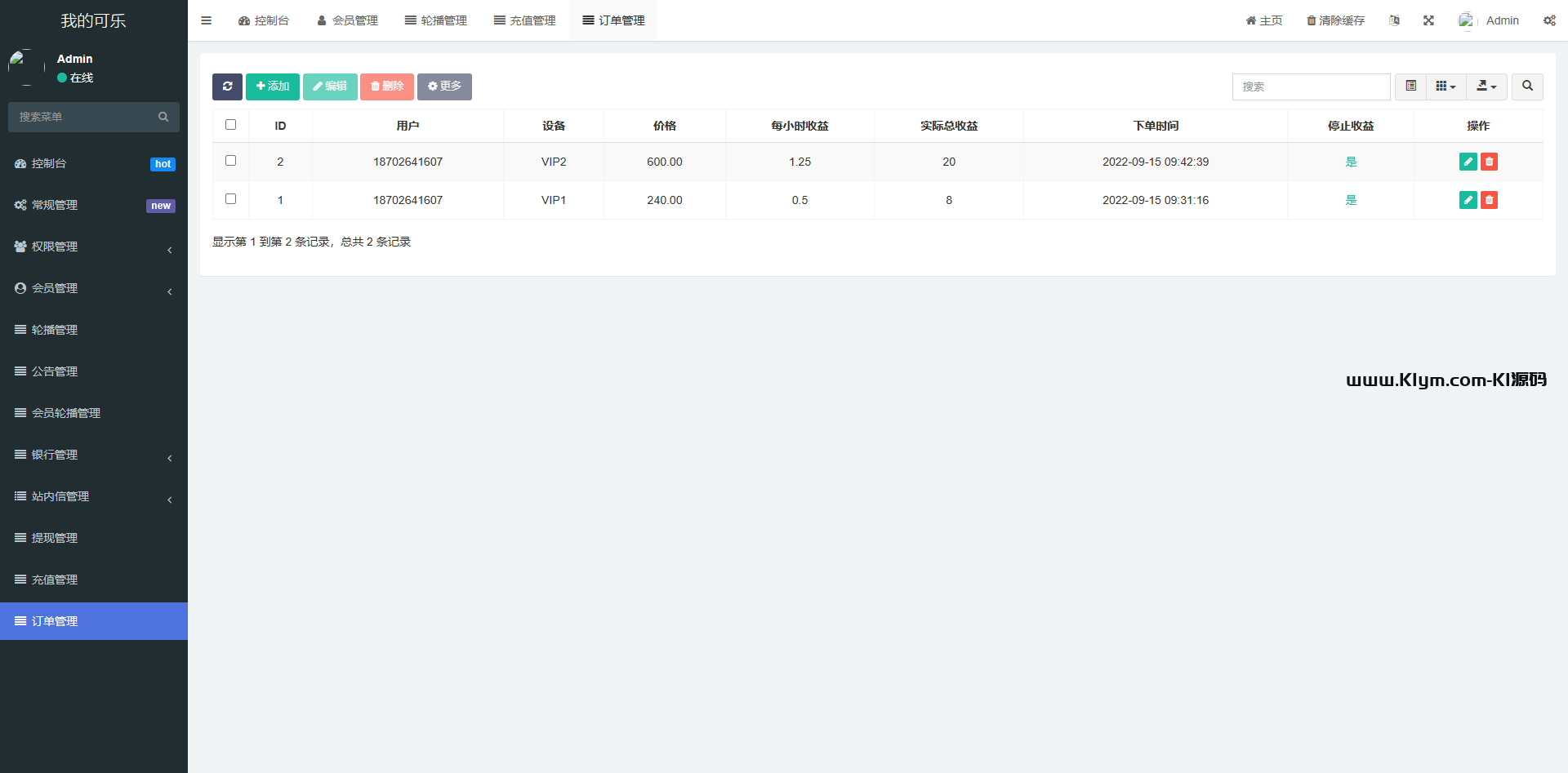This screenshot has width=1568, height=773.
Task: Open the settings cogs icon at top right
Action: (x=1549, y=20)
